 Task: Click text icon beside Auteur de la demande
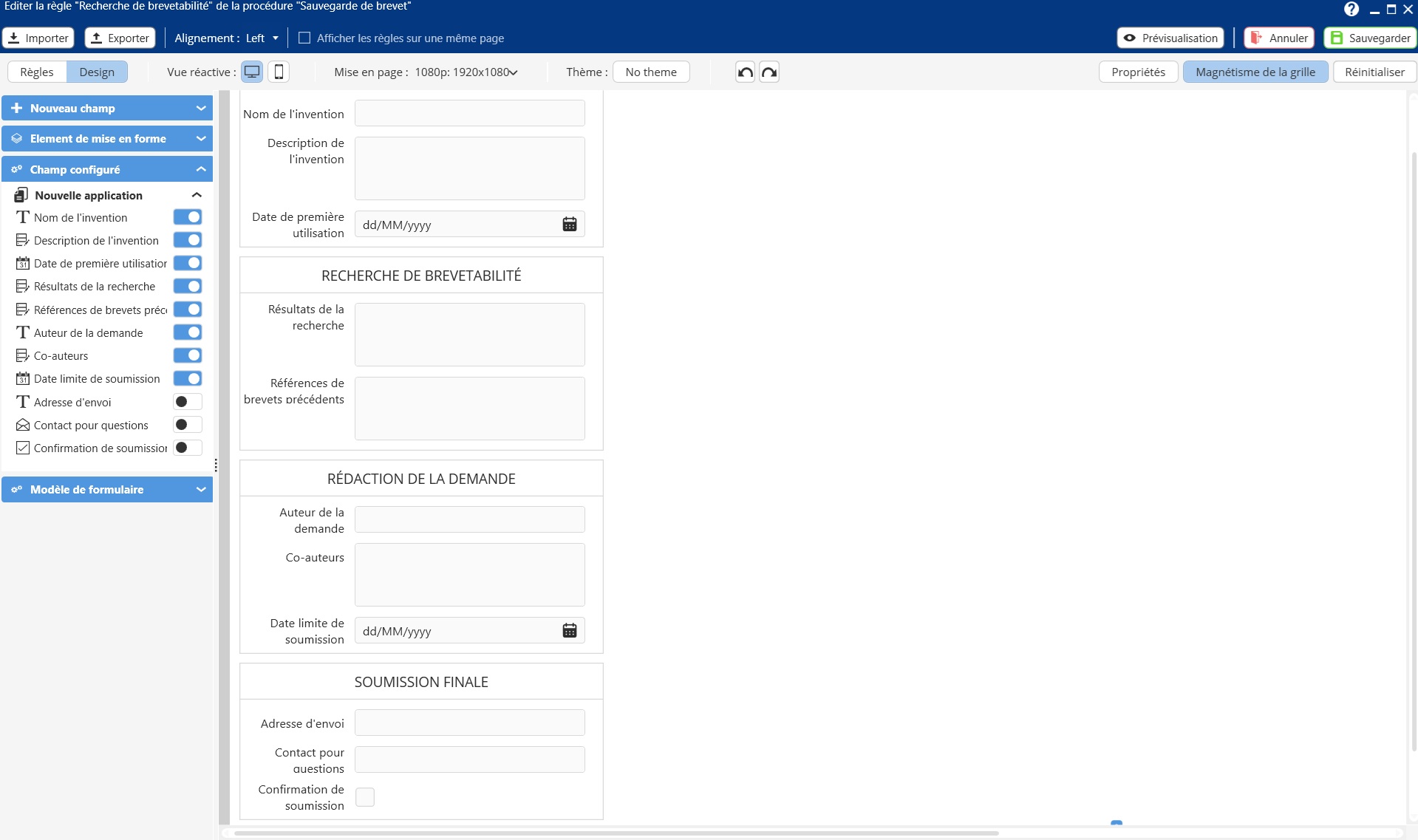[x=23, y=332]
